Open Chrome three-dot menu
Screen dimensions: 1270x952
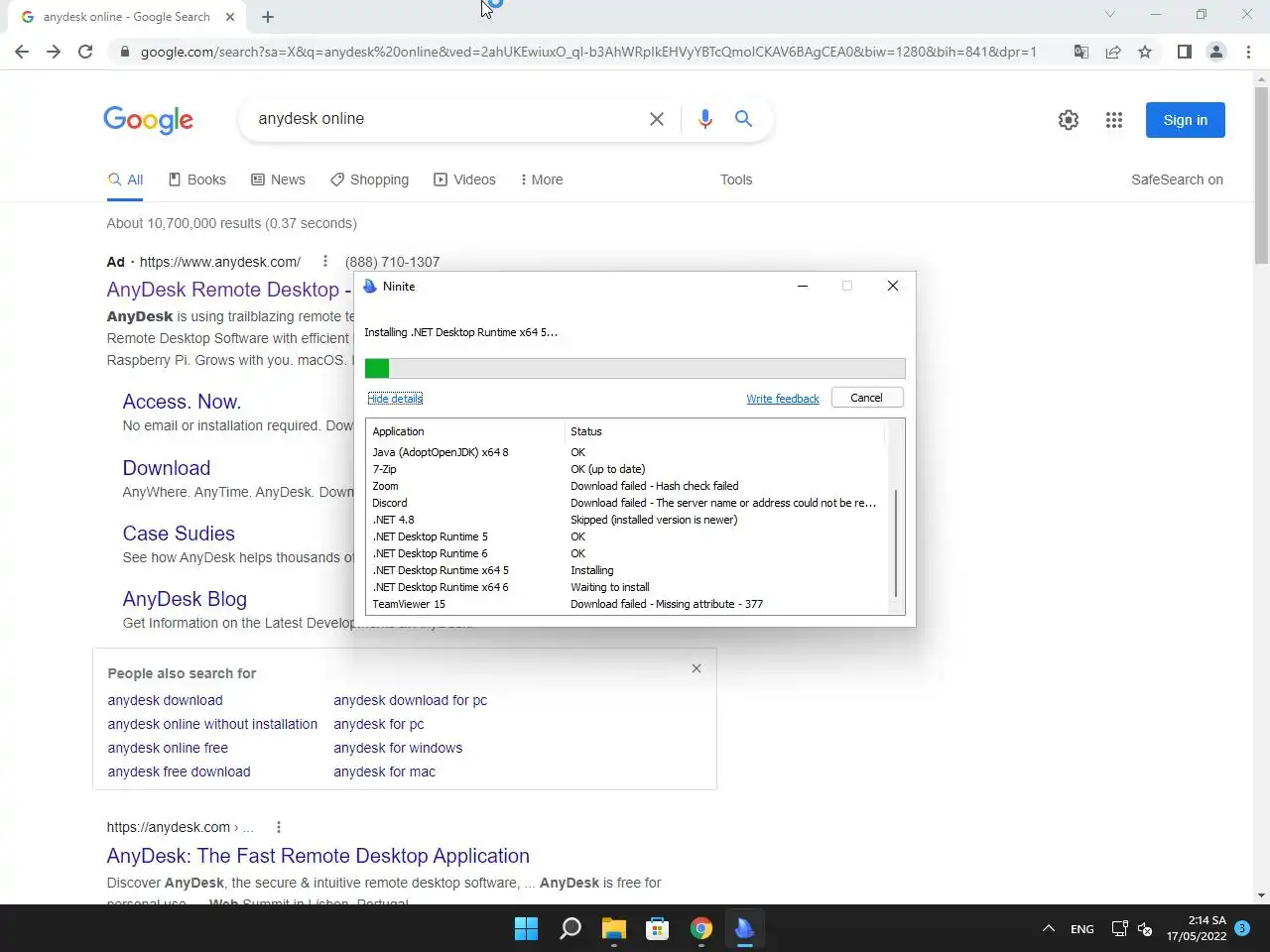pos(1248,52)
